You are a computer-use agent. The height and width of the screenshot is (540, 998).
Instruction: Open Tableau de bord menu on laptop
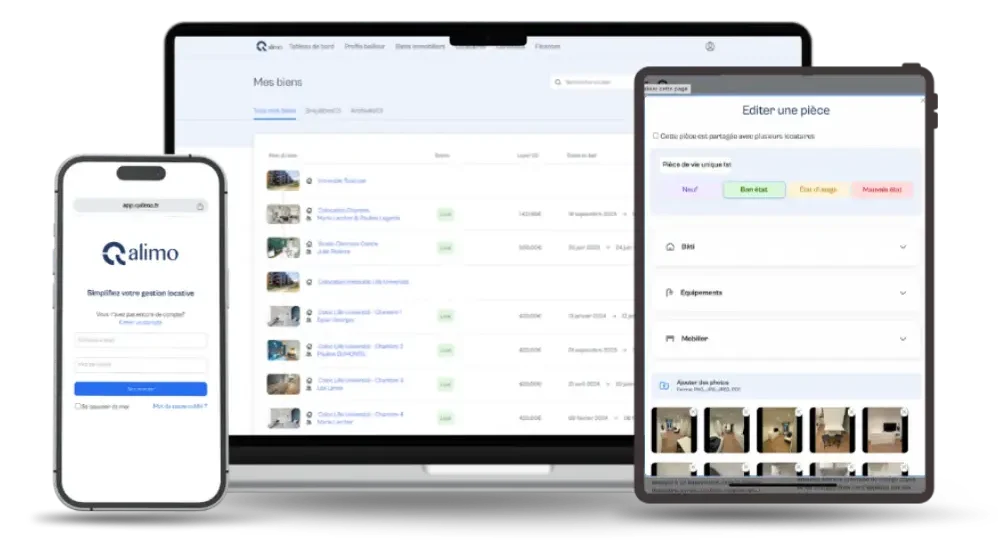point(311,46)
